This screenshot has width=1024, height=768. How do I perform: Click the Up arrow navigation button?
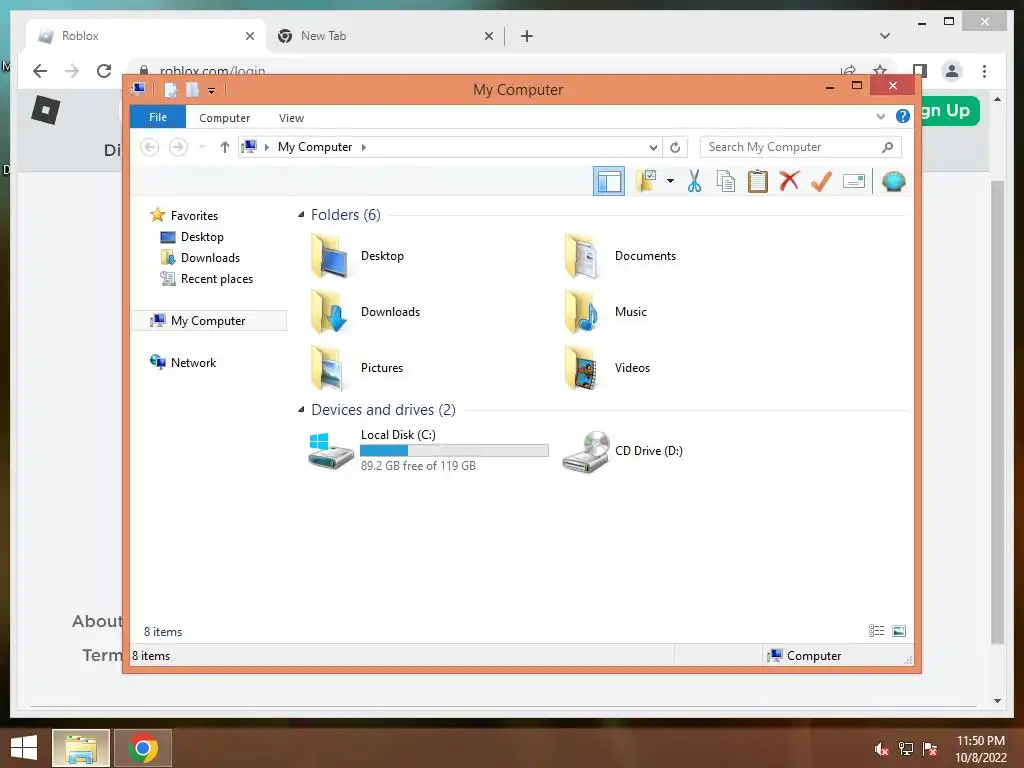coord(225,147)
